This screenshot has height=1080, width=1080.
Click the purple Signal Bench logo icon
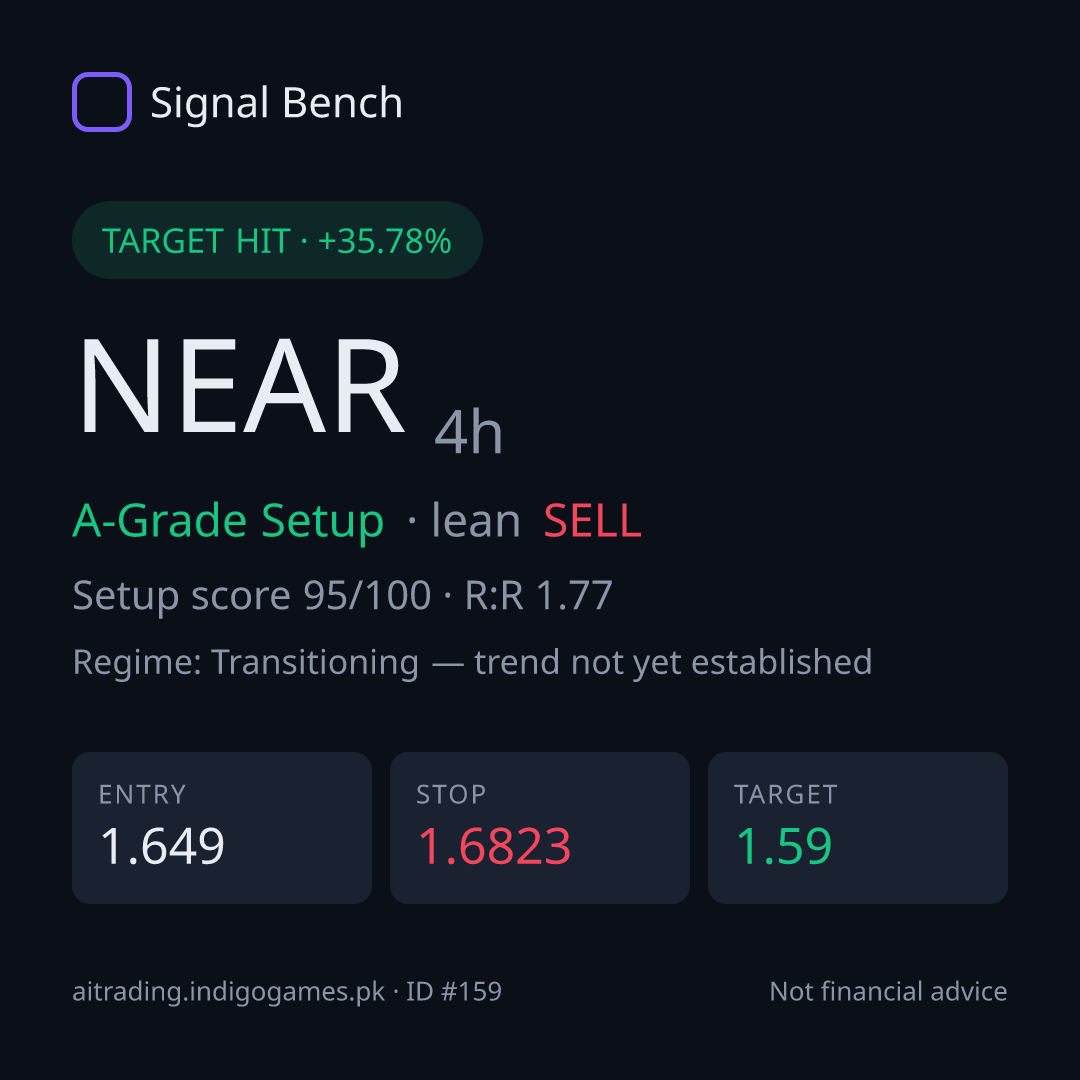tap(102, 102)
